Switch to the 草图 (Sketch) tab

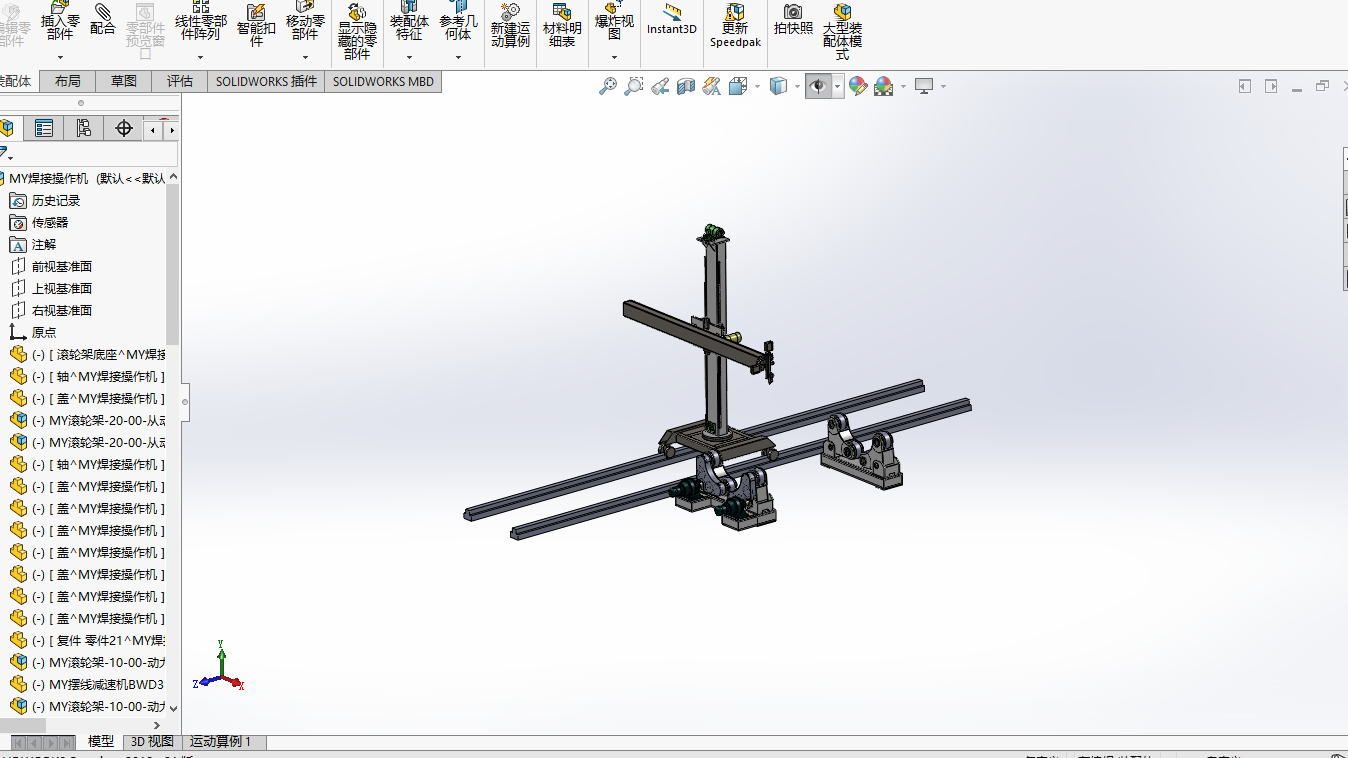124,81
